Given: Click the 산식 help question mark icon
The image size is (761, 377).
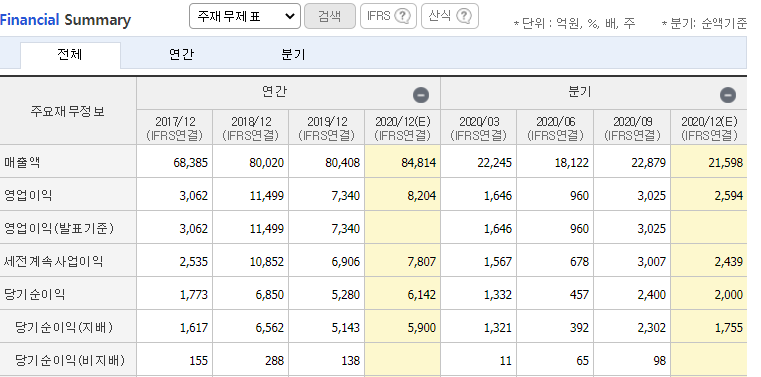Looking at the screenshot, I should (x=464, y=16).
